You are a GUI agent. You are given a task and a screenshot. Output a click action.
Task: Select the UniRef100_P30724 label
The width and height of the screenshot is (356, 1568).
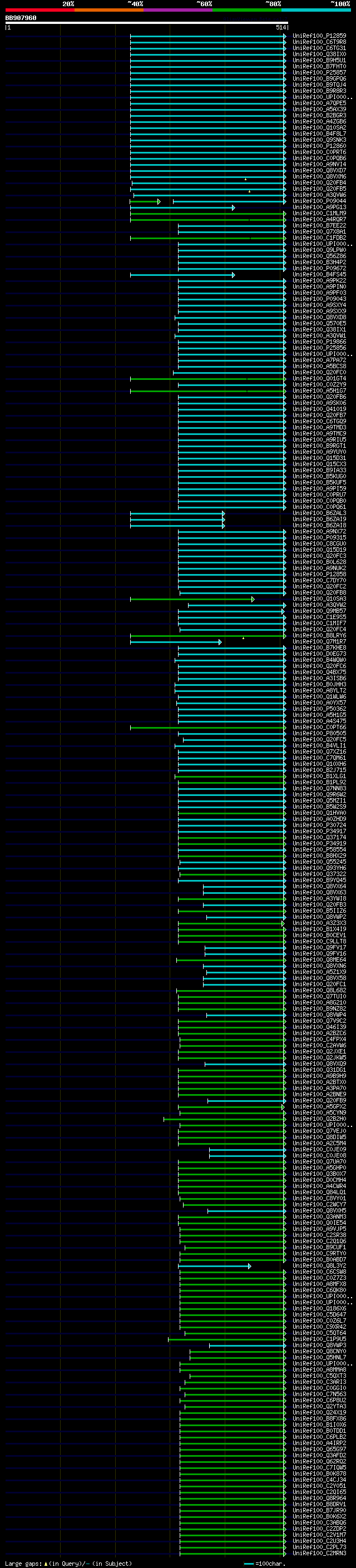point(319,825)
